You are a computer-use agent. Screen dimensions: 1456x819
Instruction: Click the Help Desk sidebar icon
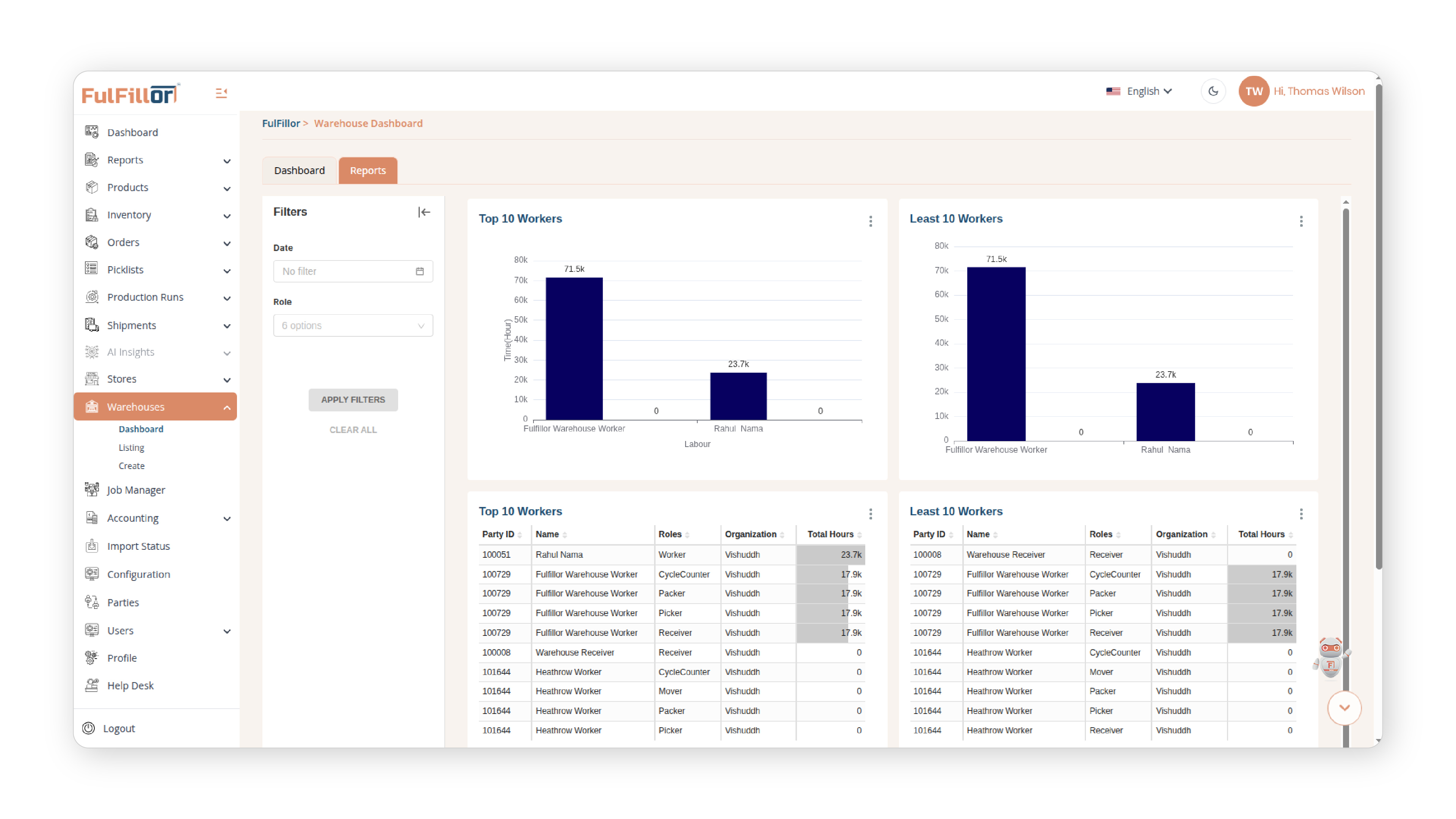91,685
